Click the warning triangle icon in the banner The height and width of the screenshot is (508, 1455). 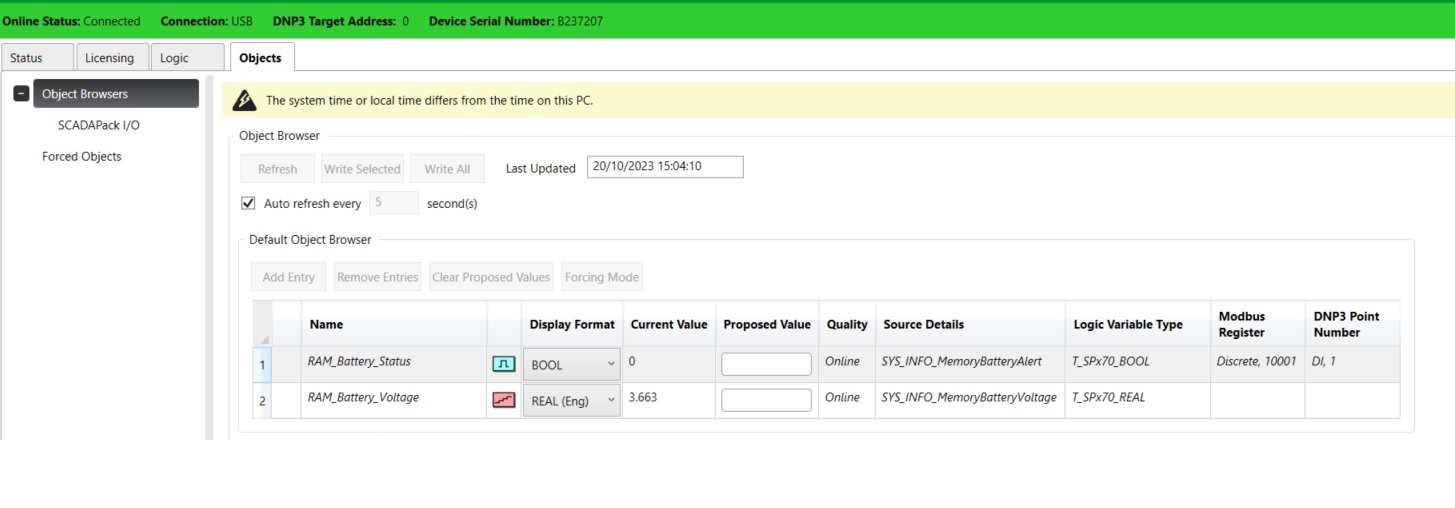click(x=243, y=100)
